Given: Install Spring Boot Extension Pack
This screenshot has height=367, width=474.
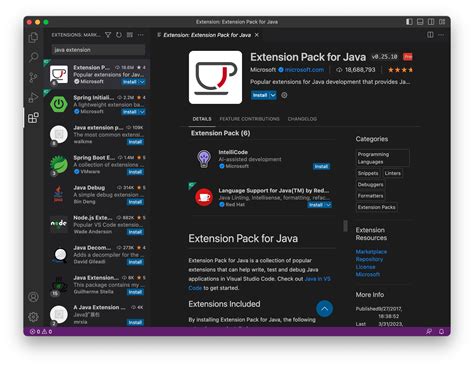Looking at the screenshot, I should click(135, 172).
